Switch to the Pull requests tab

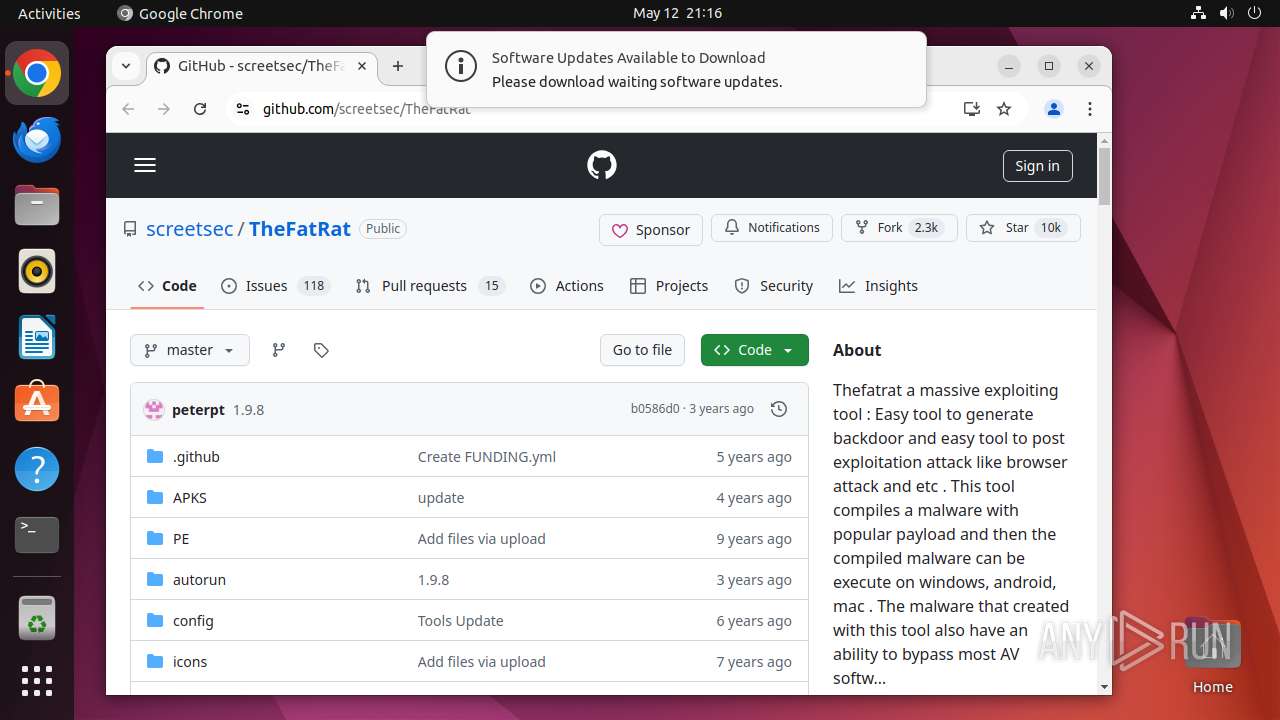click(430, 286)
